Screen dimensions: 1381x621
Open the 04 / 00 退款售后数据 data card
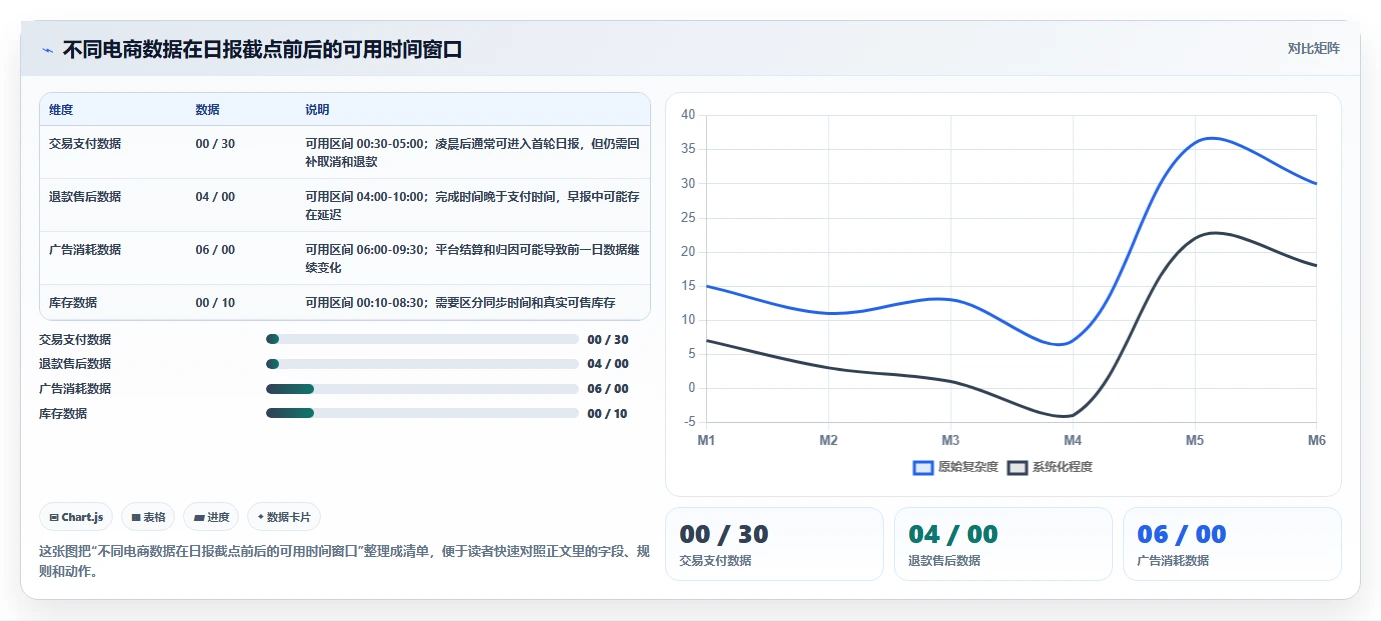(x=1003, y=544)
